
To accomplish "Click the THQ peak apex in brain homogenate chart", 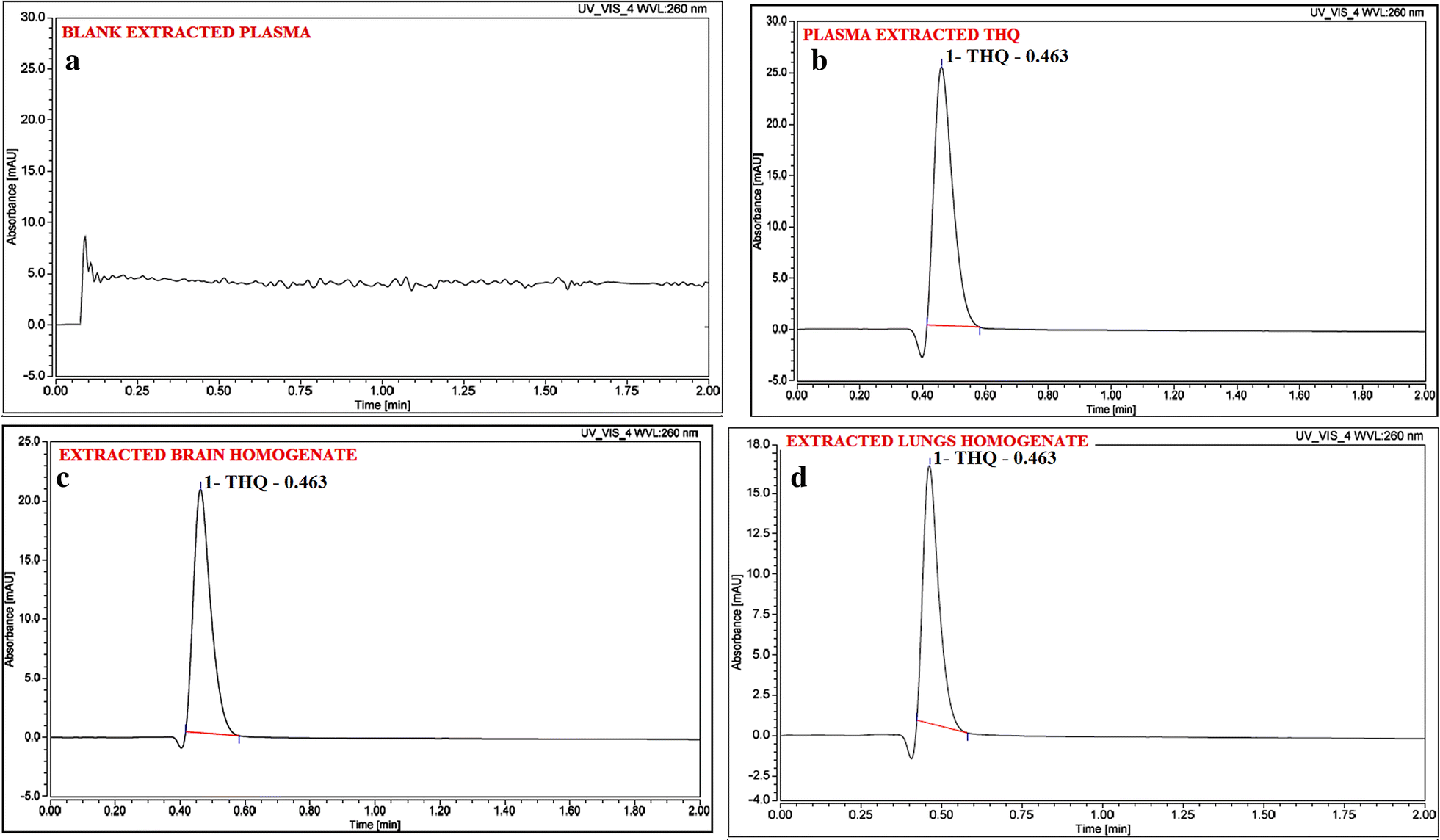I will click(x=200, y=490).
